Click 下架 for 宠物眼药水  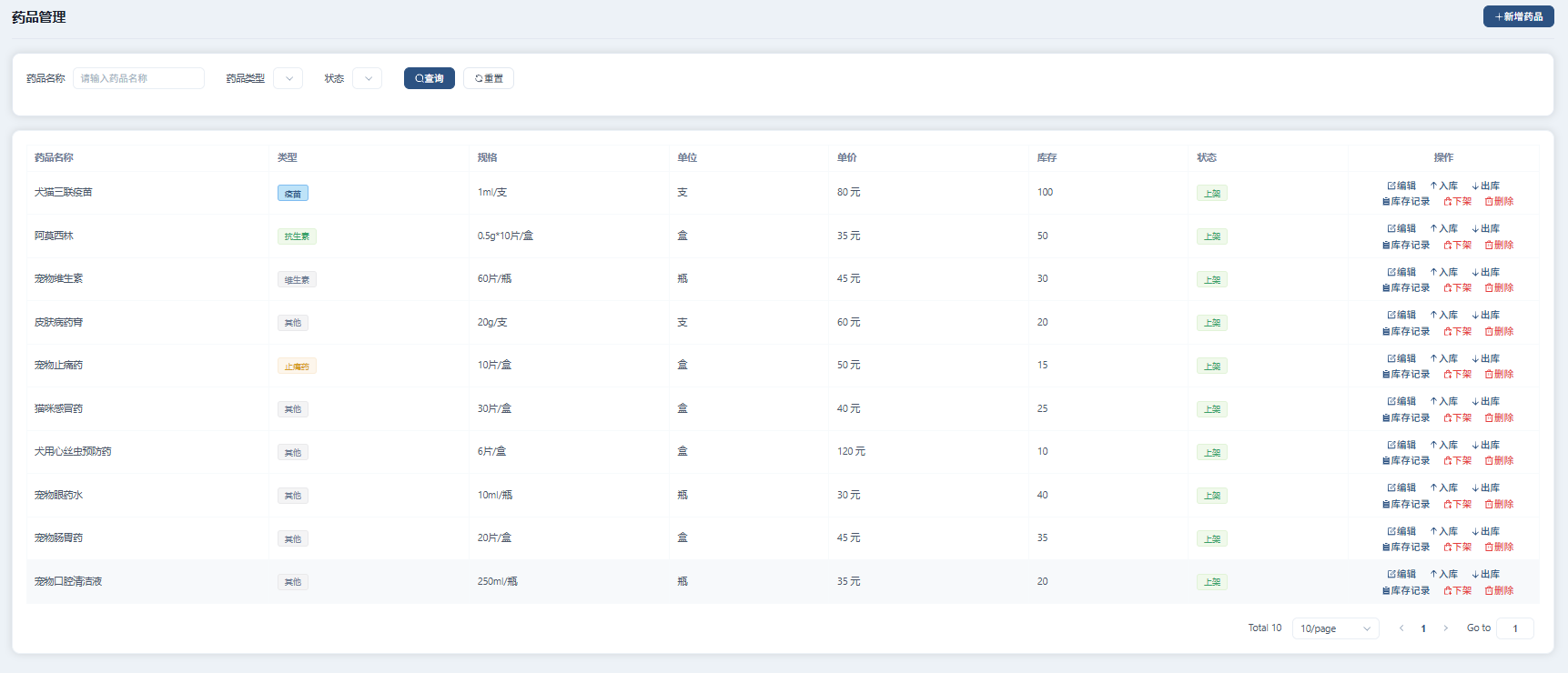(x=1458, y=505)
